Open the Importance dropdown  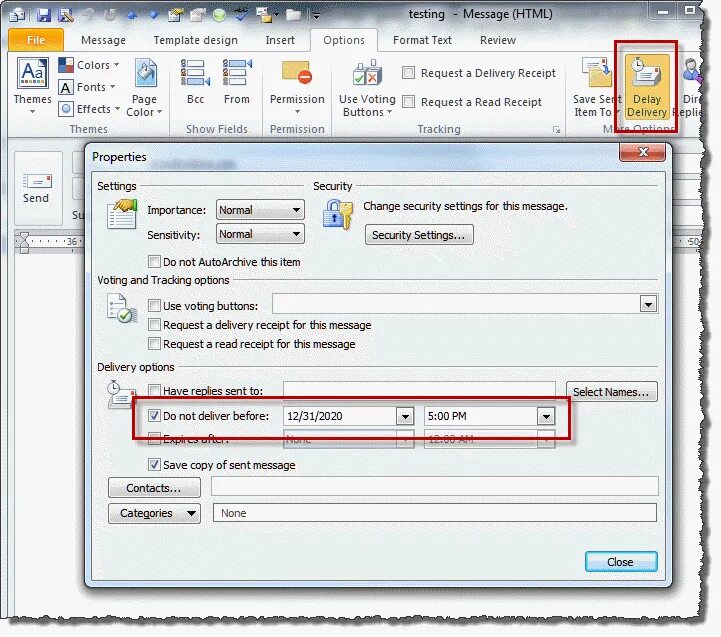tap(260, 210)
